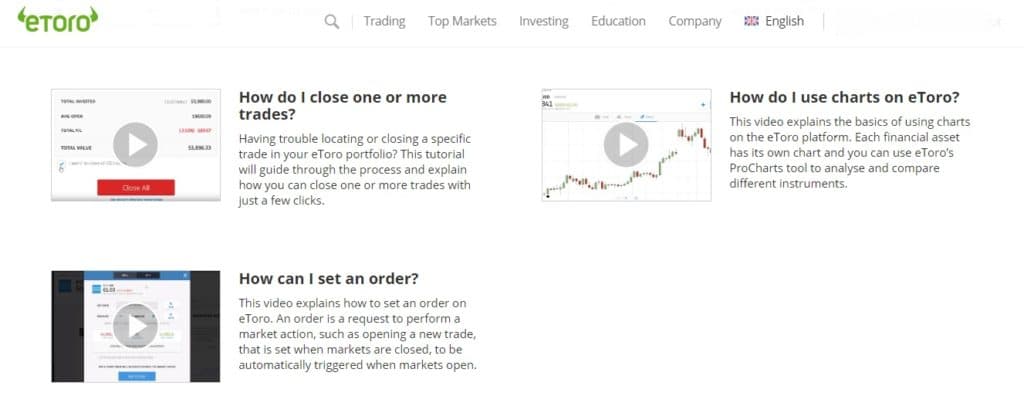The height and width of the screenshot is (396, 1024).
Task: Click the X icon in order dialog thumbnail
Action: [185, 276]
